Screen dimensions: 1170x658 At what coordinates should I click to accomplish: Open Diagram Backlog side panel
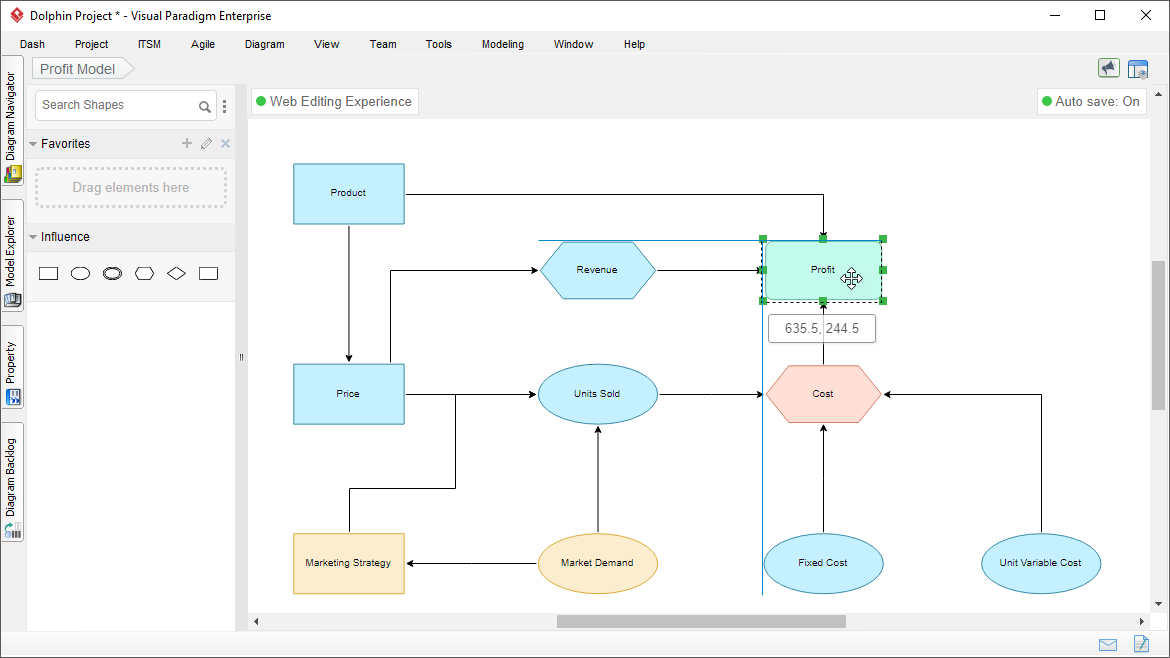click(x=12, y=482)
